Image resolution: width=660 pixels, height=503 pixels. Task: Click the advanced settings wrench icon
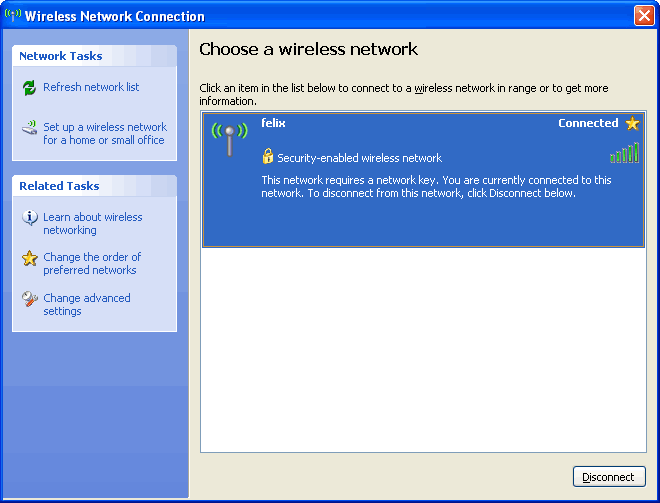(29, 299)
